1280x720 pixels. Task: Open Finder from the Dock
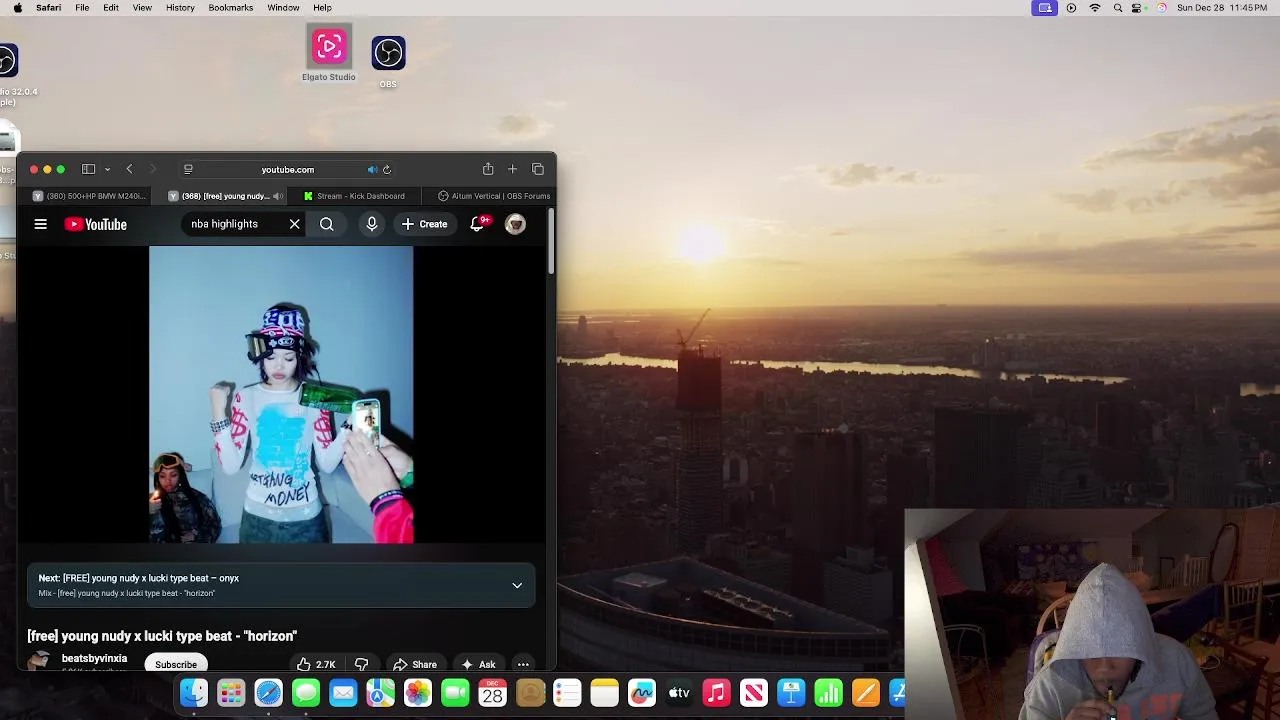[x=194, y=692]
